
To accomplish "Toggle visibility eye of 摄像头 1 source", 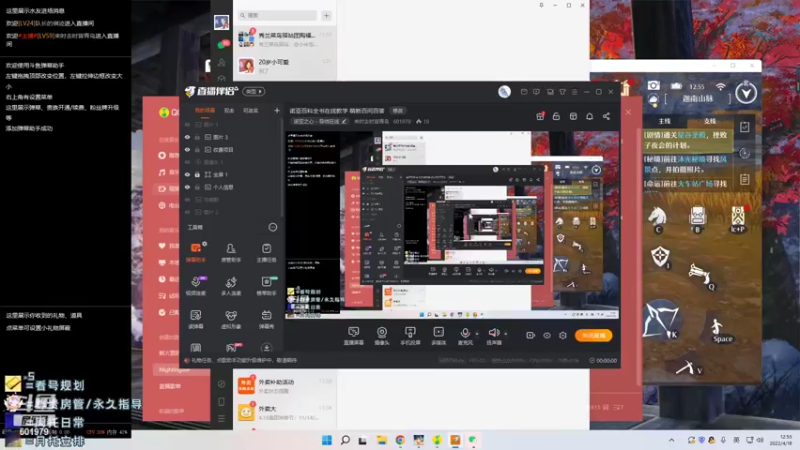I will 187,162.
